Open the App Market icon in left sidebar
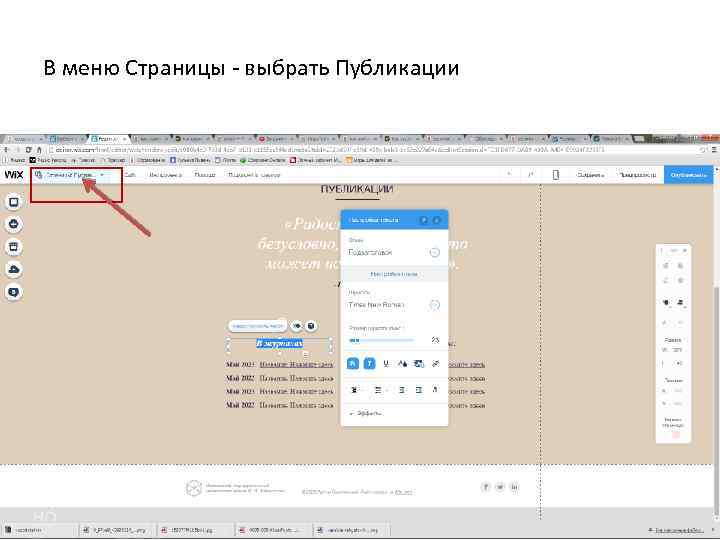The width and height of the screenshot is (720, 540). [14, 247]
